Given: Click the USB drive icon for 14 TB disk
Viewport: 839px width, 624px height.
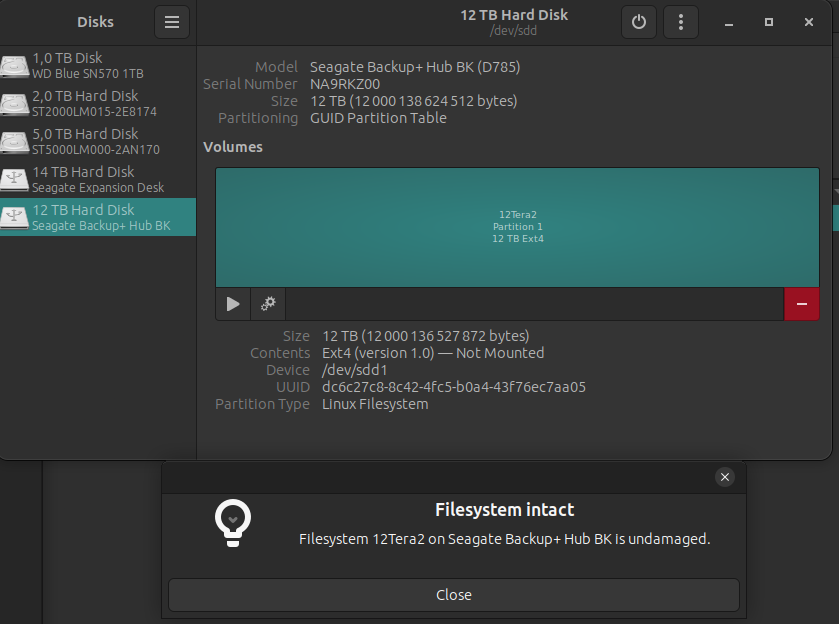Looking at the screenshot, I should pyautogui.click(x=14, y=180).
